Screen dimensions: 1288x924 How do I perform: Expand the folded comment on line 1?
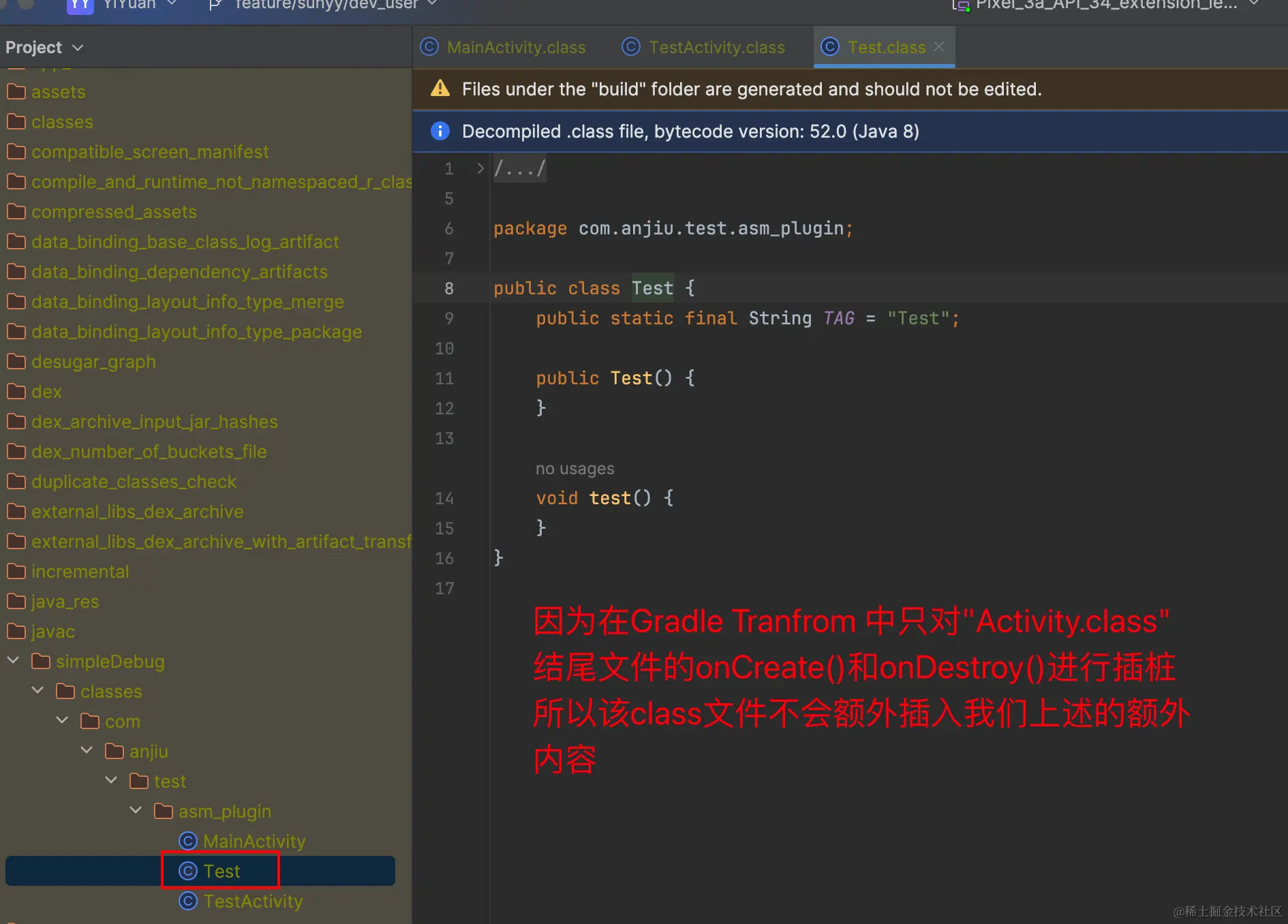pyautogui.click(x=480, y=168)
